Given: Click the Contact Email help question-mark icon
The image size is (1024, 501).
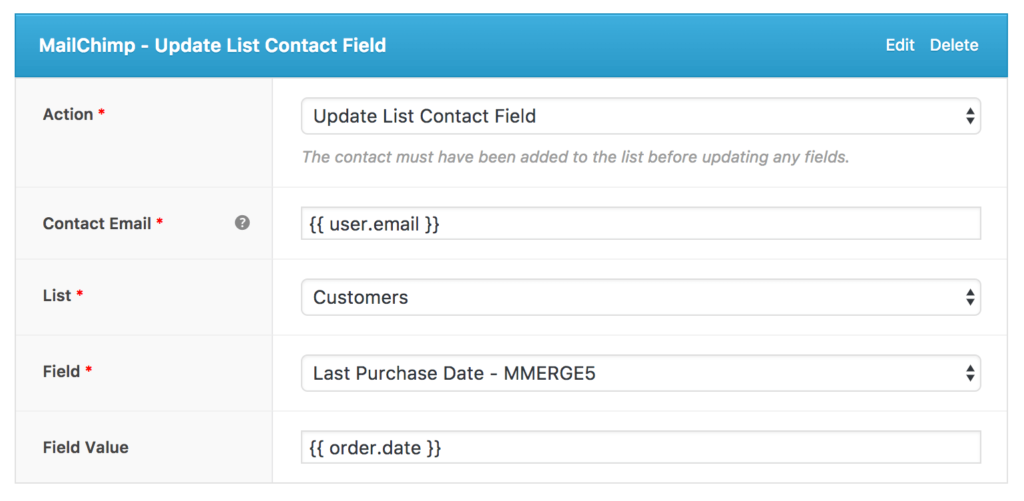Looking at the screenshot, I should (242, 223).
